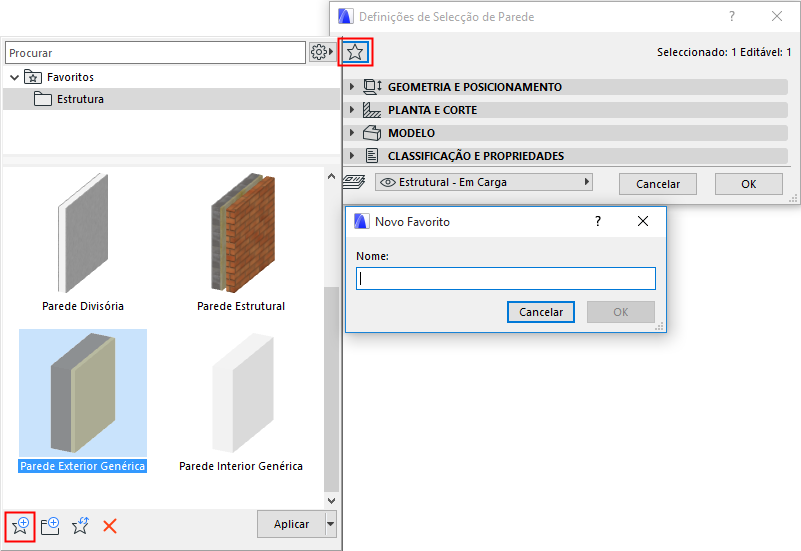Click the New Folder icon
801x551 pixels.
50,525
